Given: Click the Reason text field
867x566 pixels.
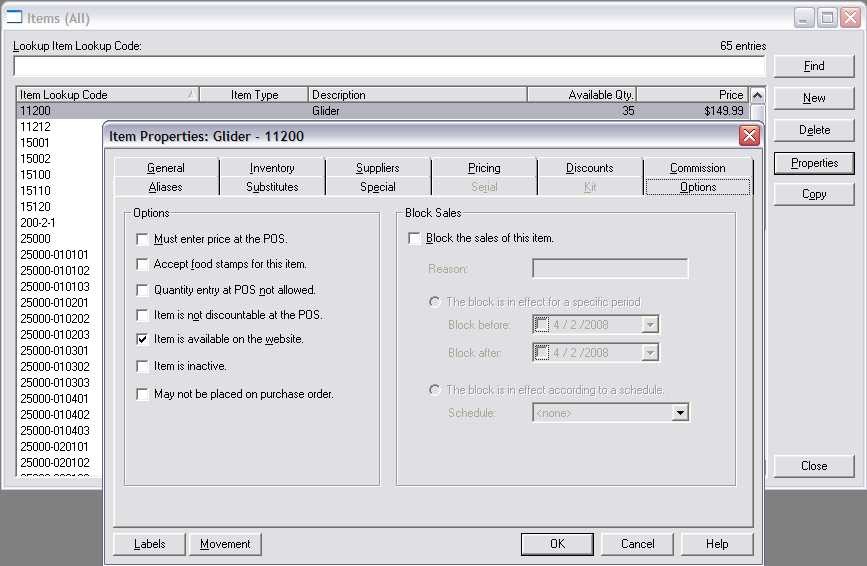Looking at the screenshot, I should click(x=610, y=269).
